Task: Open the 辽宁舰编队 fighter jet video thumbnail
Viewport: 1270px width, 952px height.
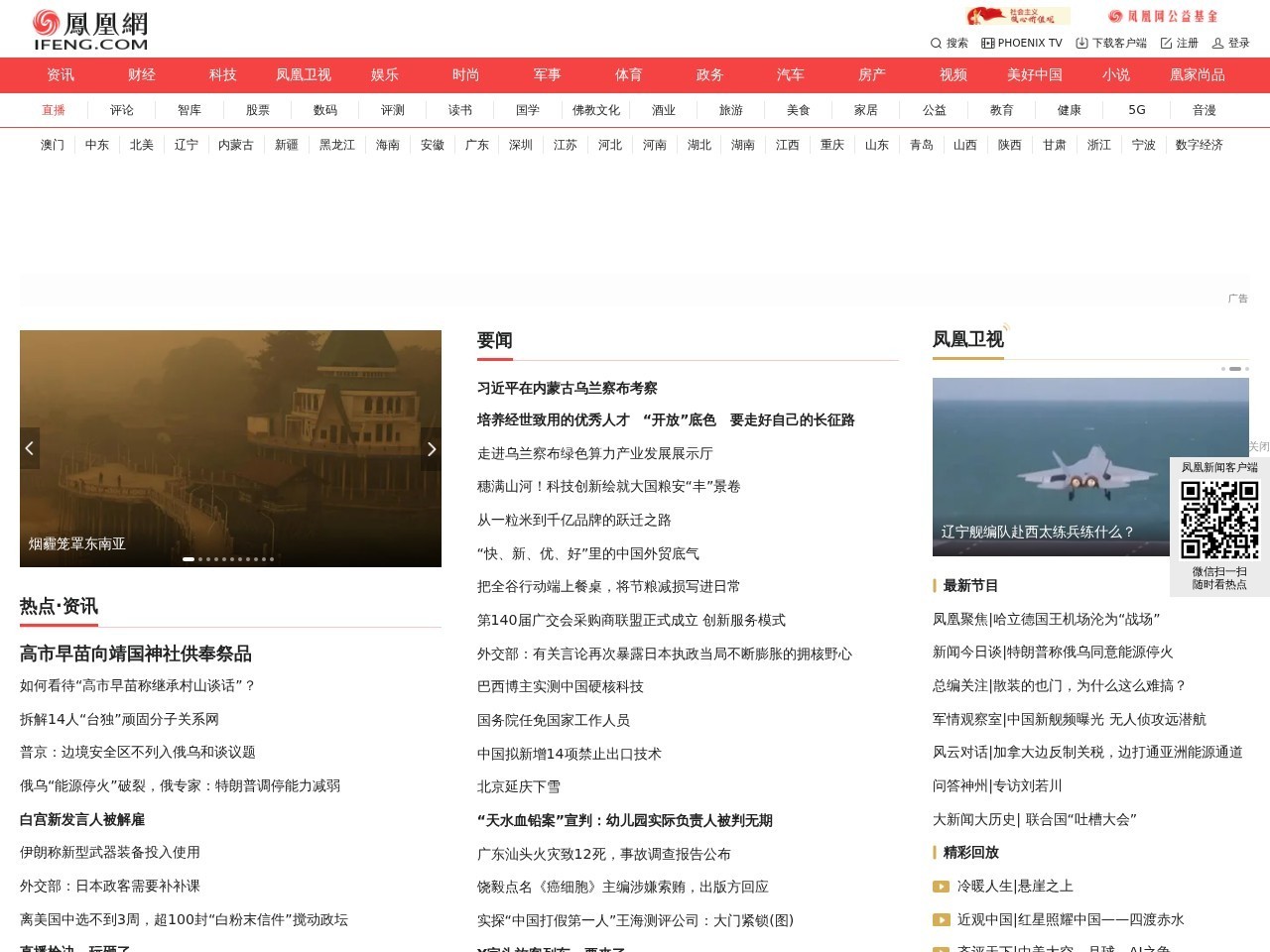Action: coord(1090,467)
